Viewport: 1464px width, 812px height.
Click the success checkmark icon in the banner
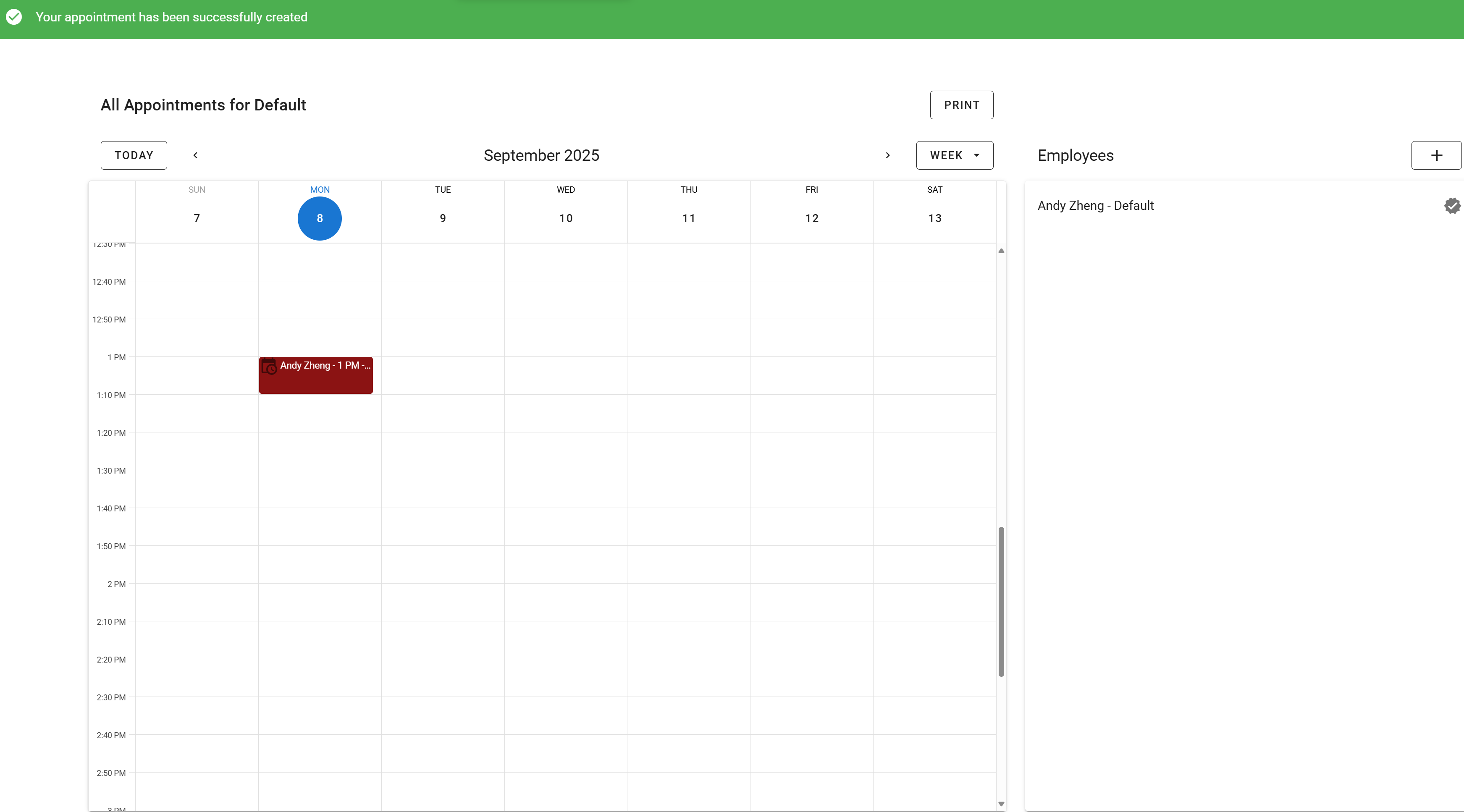tap(14, 17)
